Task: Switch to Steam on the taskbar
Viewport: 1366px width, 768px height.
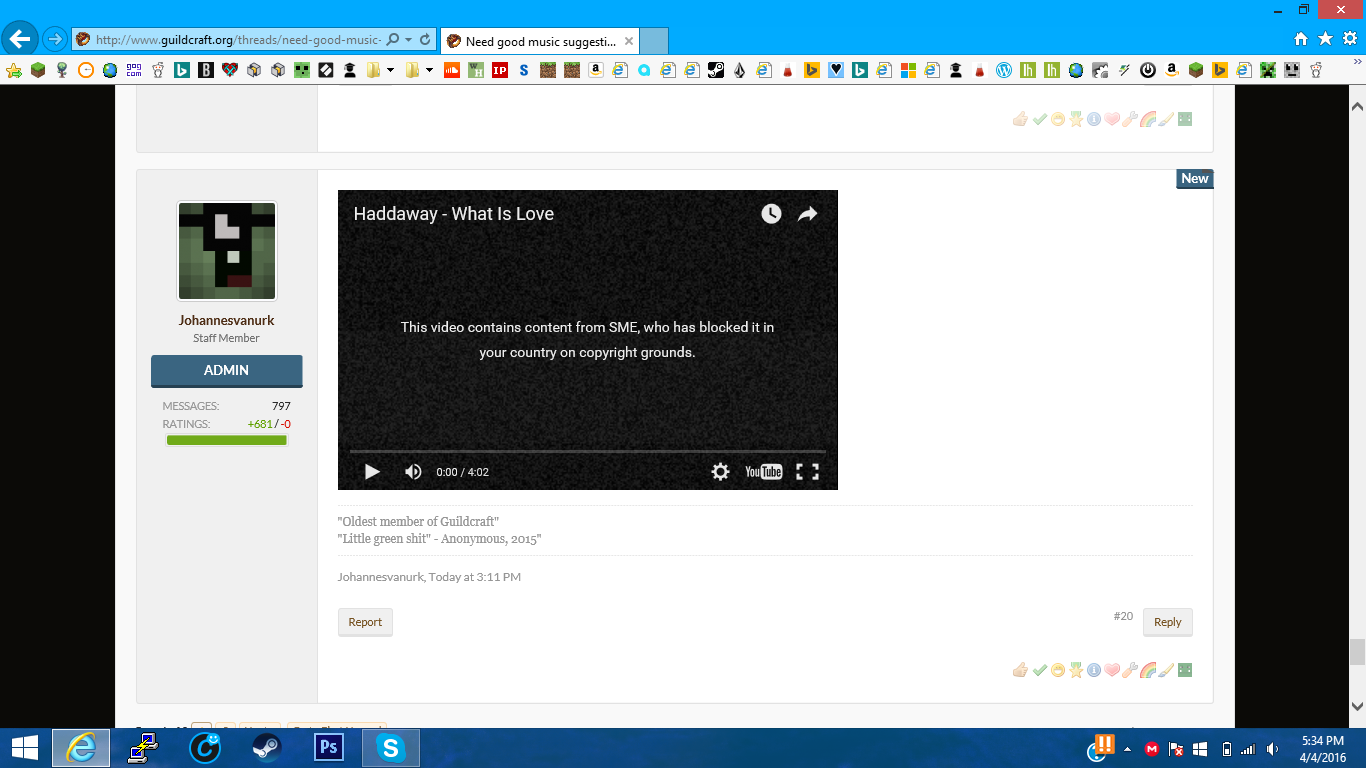Action: (x=266, y=748)
